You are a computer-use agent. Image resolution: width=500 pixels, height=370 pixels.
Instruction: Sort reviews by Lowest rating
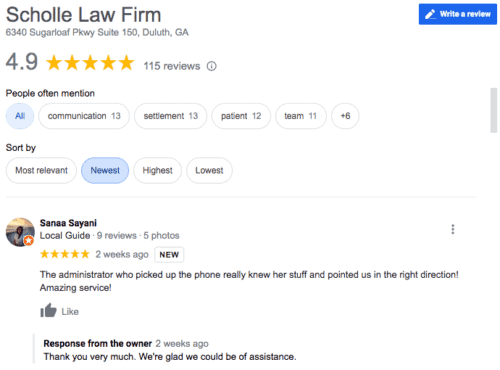tap(209, 170)
